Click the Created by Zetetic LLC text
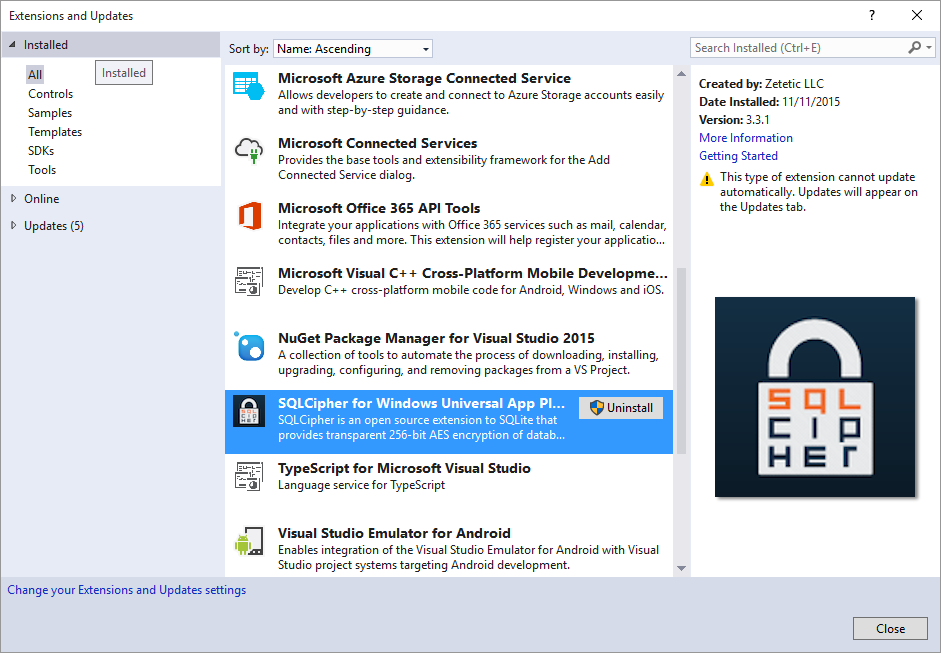Image resolution: width=941 pixels, height=653 pixels. pyautogui.click(x=762, y=83)
